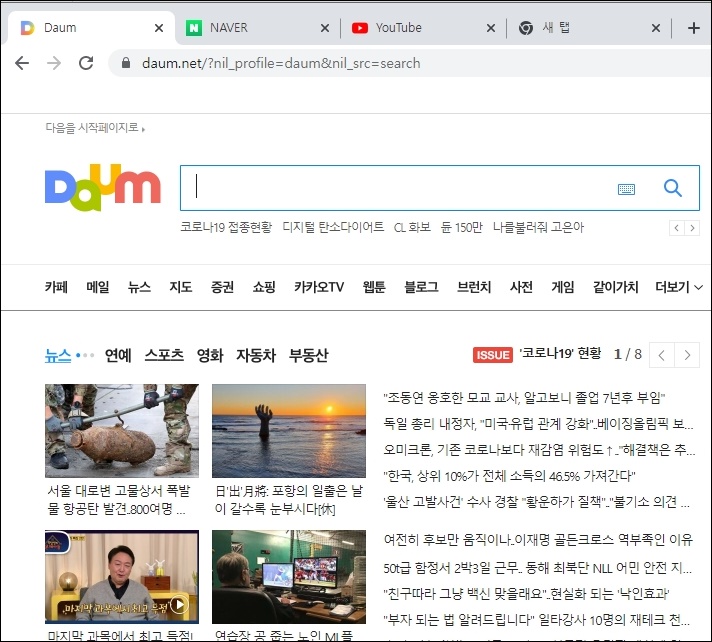The height and width of the screenshot is (642, 712).
Task: Go to next news page arrow
Action: (687, 355)
